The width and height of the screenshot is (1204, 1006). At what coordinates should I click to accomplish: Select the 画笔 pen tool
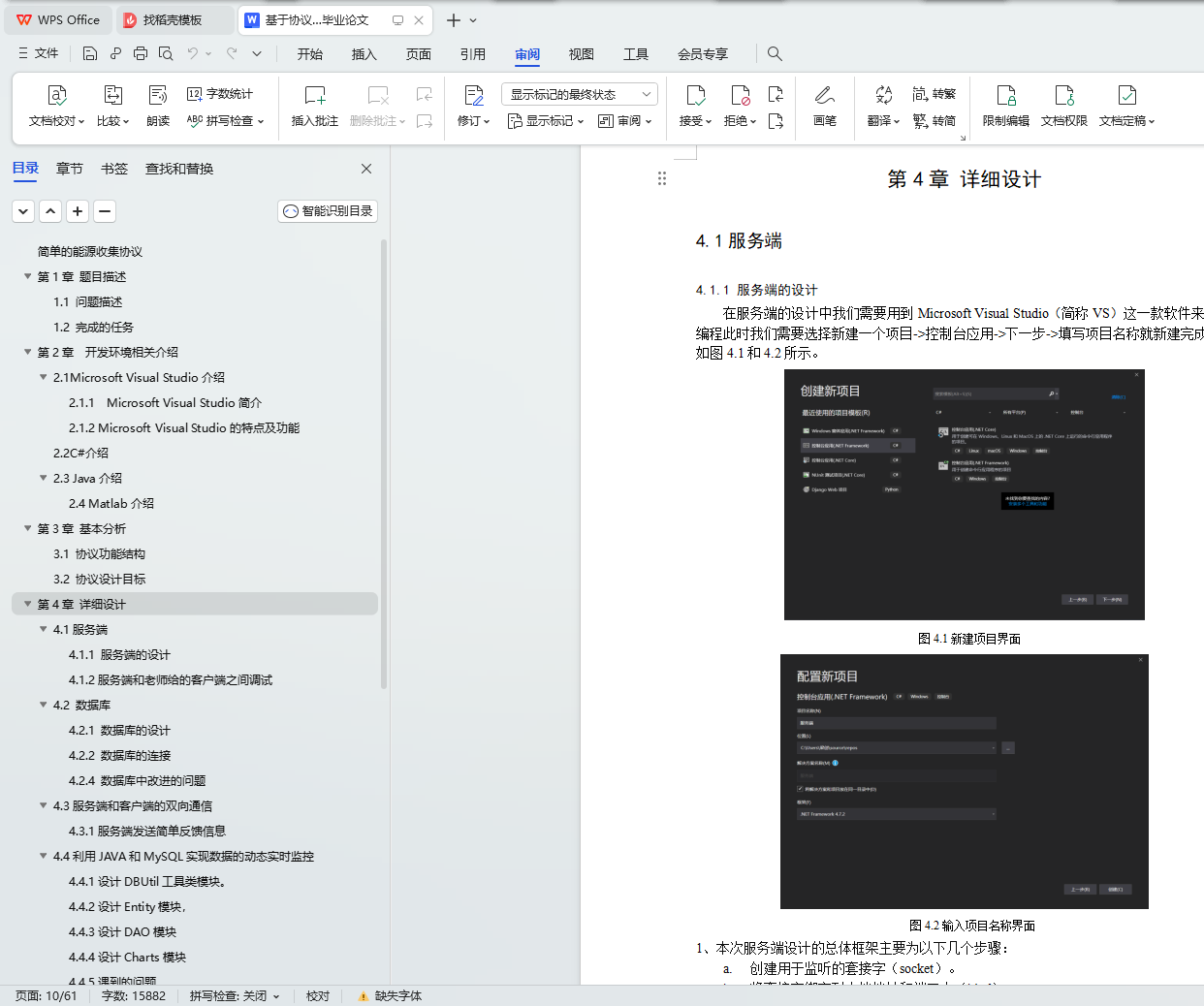825,106
